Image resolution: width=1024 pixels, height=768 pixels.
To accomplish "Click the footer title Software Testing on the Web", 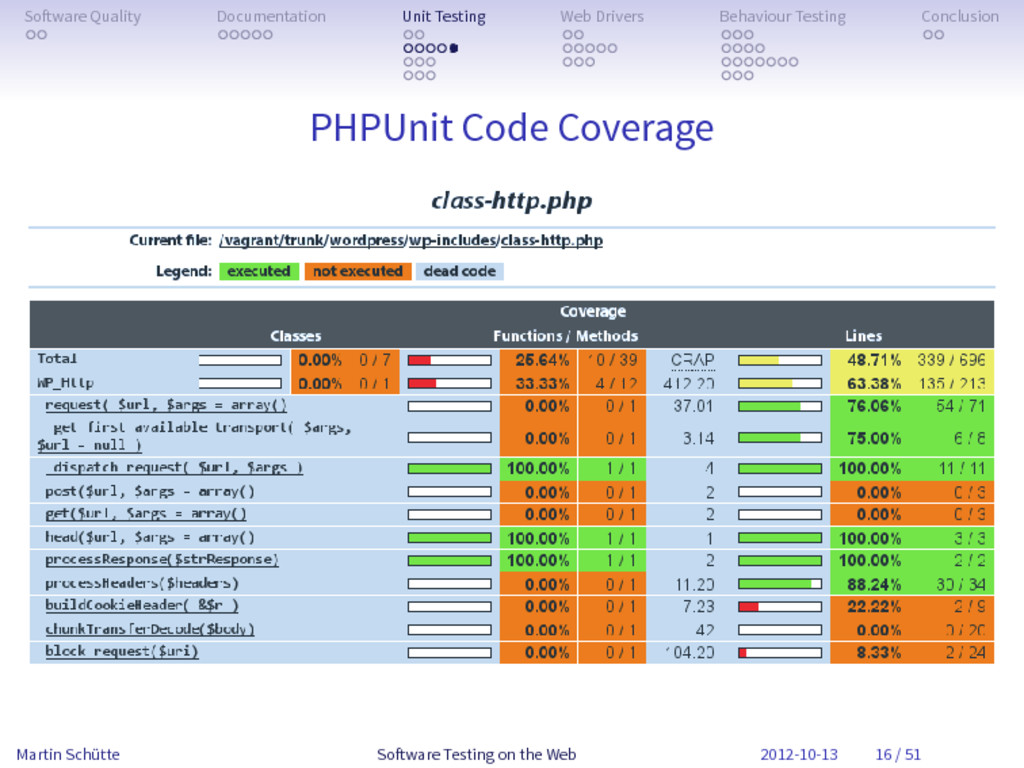I will (477, 754).
